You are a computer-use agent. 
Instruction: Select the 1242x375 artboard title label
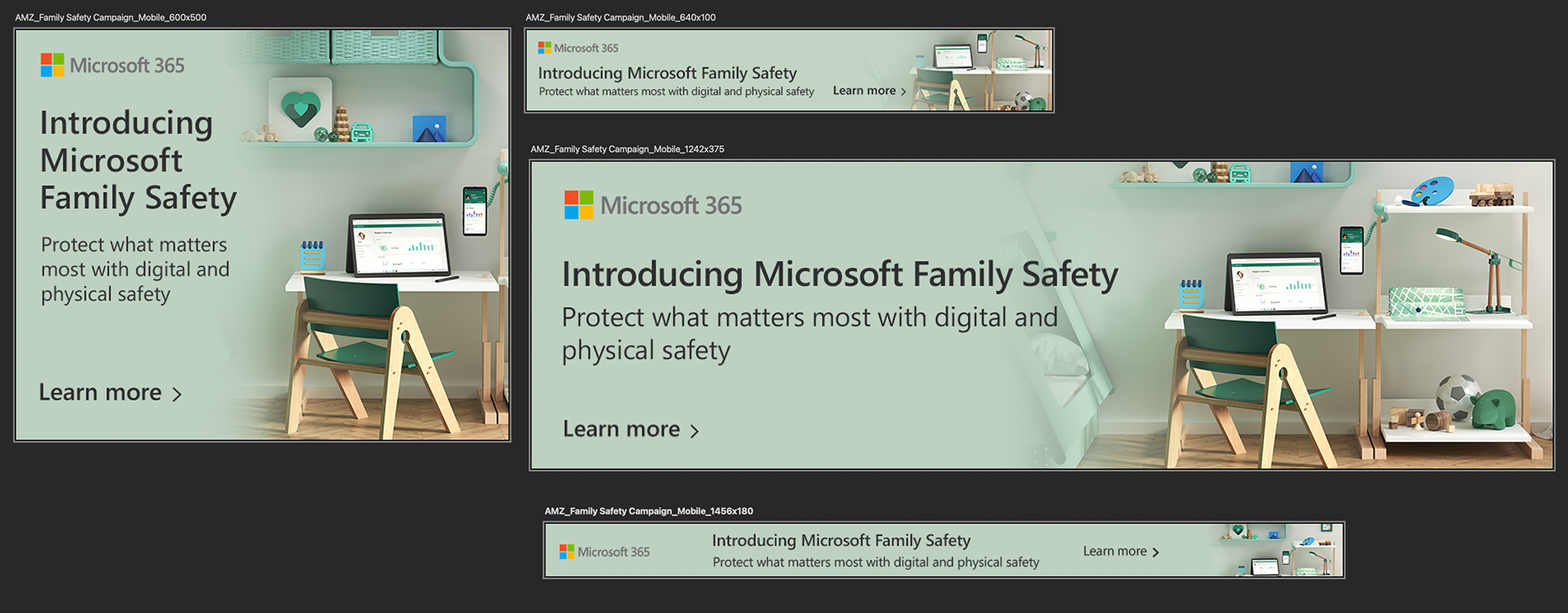[x=627, y=149]
